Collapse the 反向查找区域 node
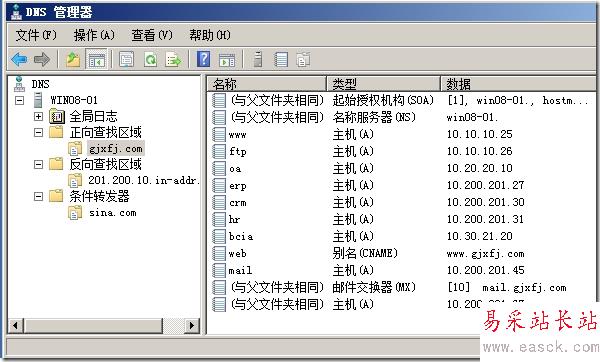Screen dimensions: 600x362 [x=38, y=165]
